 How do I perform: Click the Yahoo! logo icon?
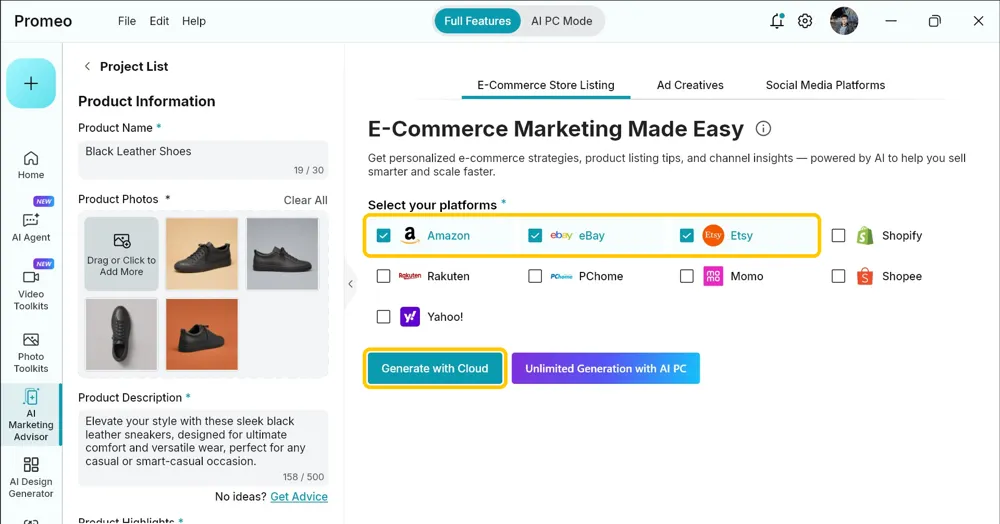coord(409,317)
